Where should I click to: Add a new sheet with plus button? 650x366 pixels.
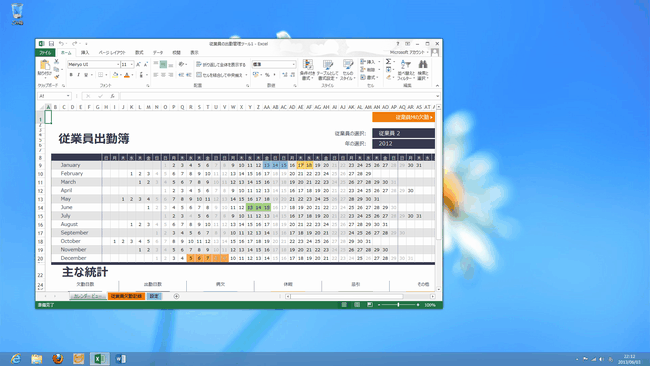click(x=176, y=296)
